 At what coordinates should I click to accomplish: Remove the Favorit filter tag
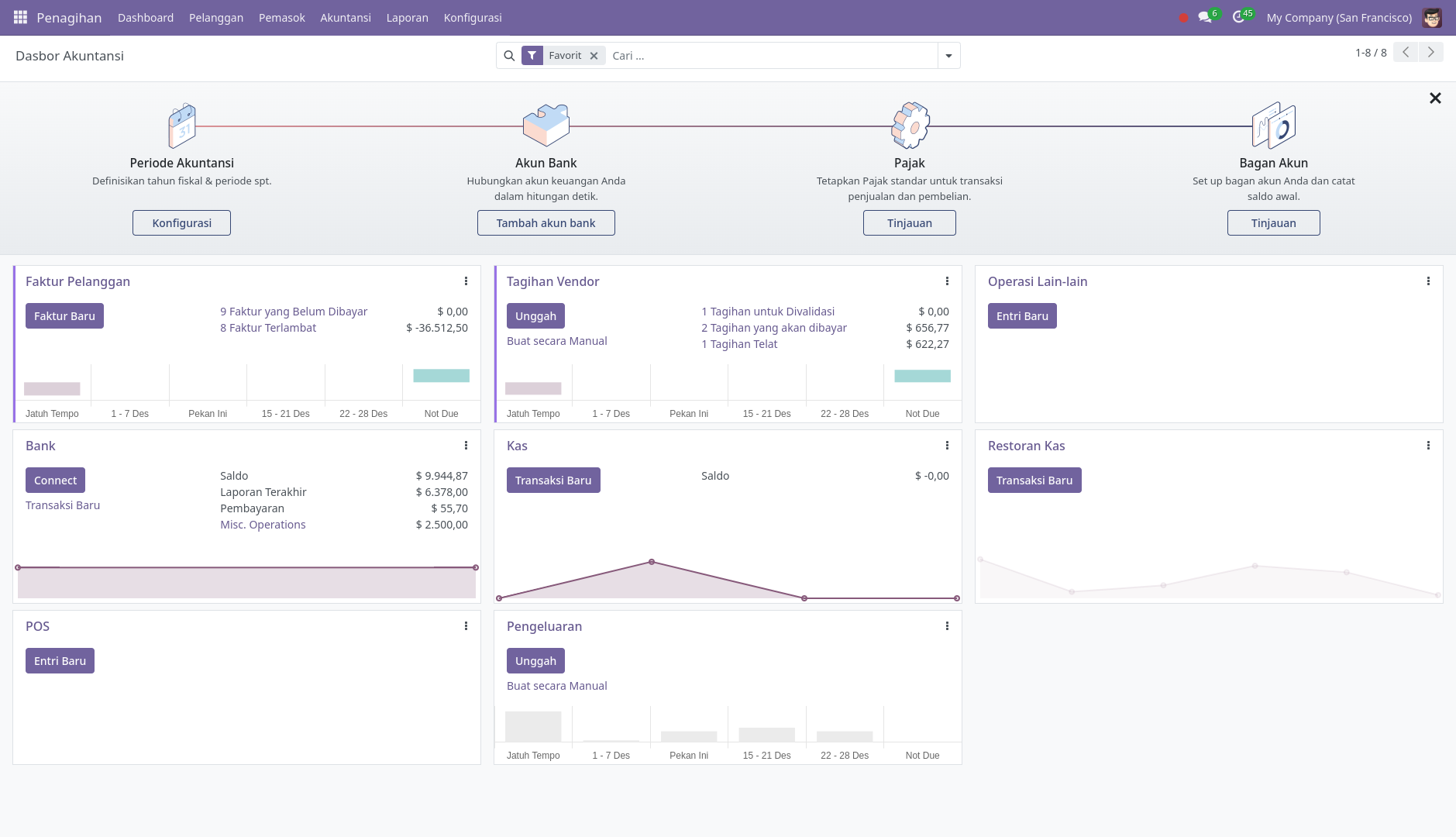594,56
